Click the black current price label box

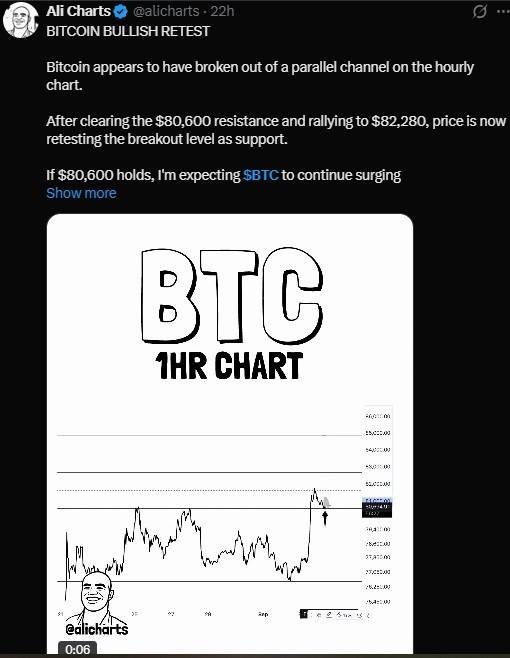pos(377,510)
